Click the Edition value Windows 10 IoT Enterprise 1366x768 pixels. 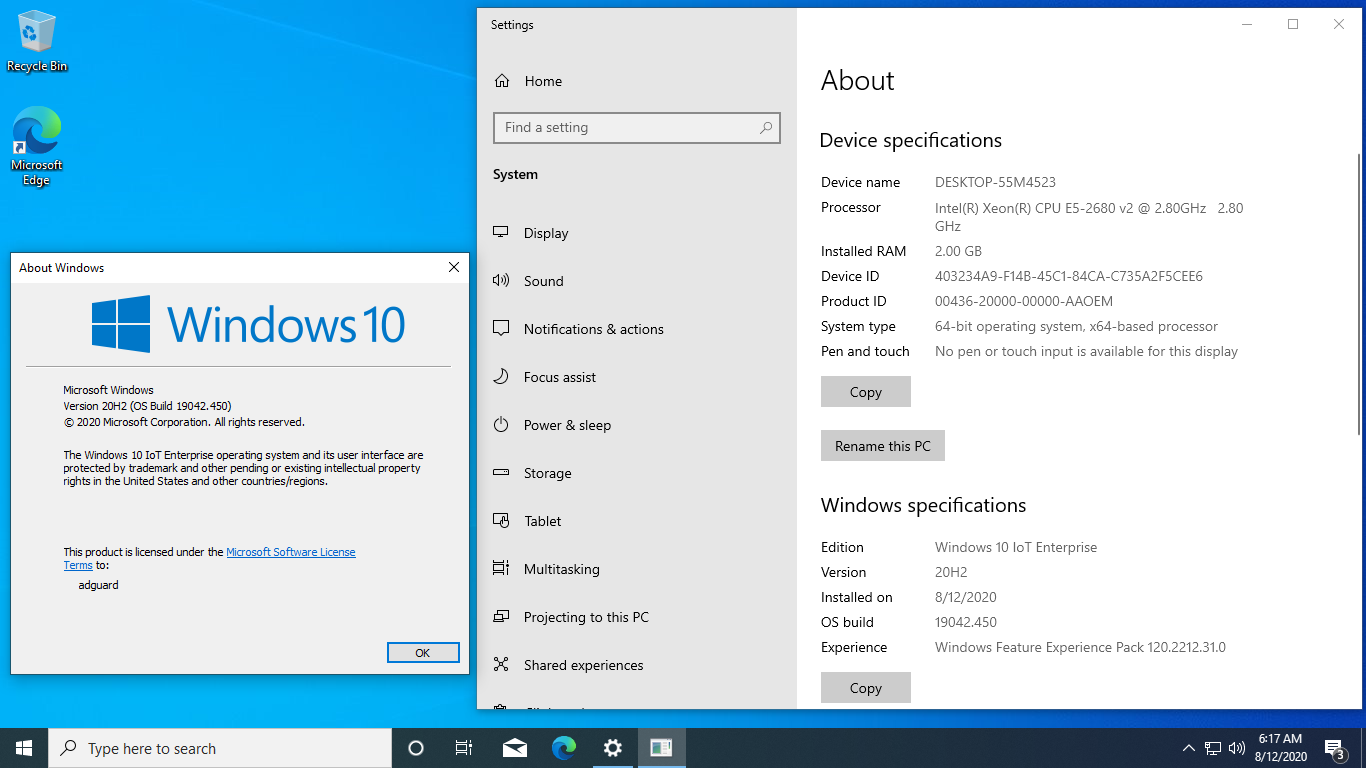pyautogui.click(x=1016, y=547)
